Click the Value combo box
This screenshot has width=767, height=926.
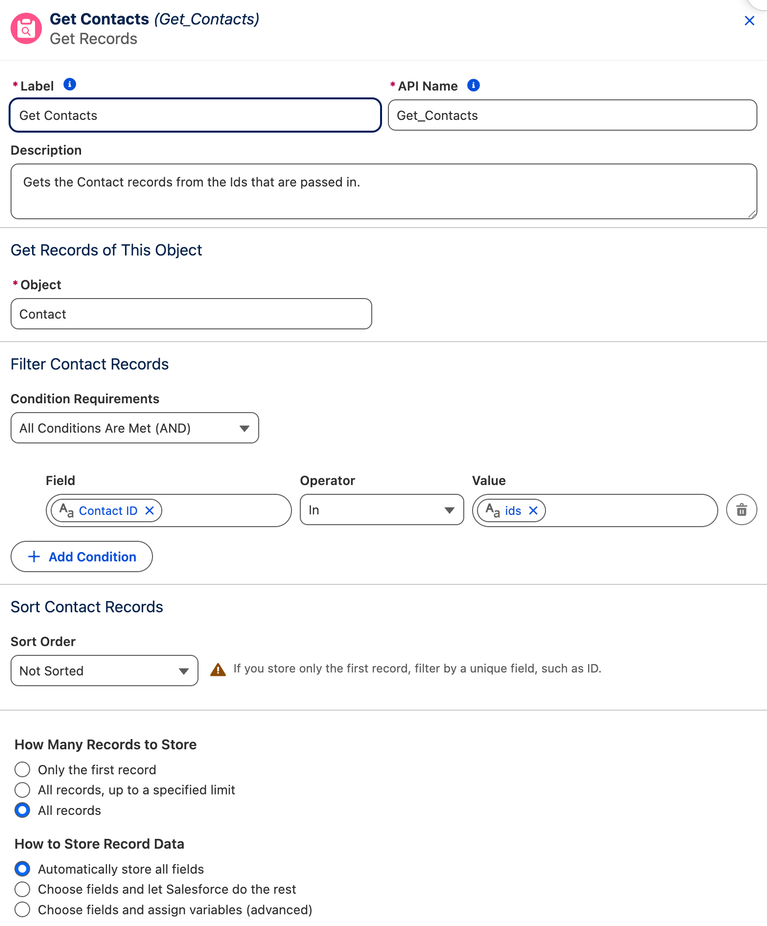[595, 510]
